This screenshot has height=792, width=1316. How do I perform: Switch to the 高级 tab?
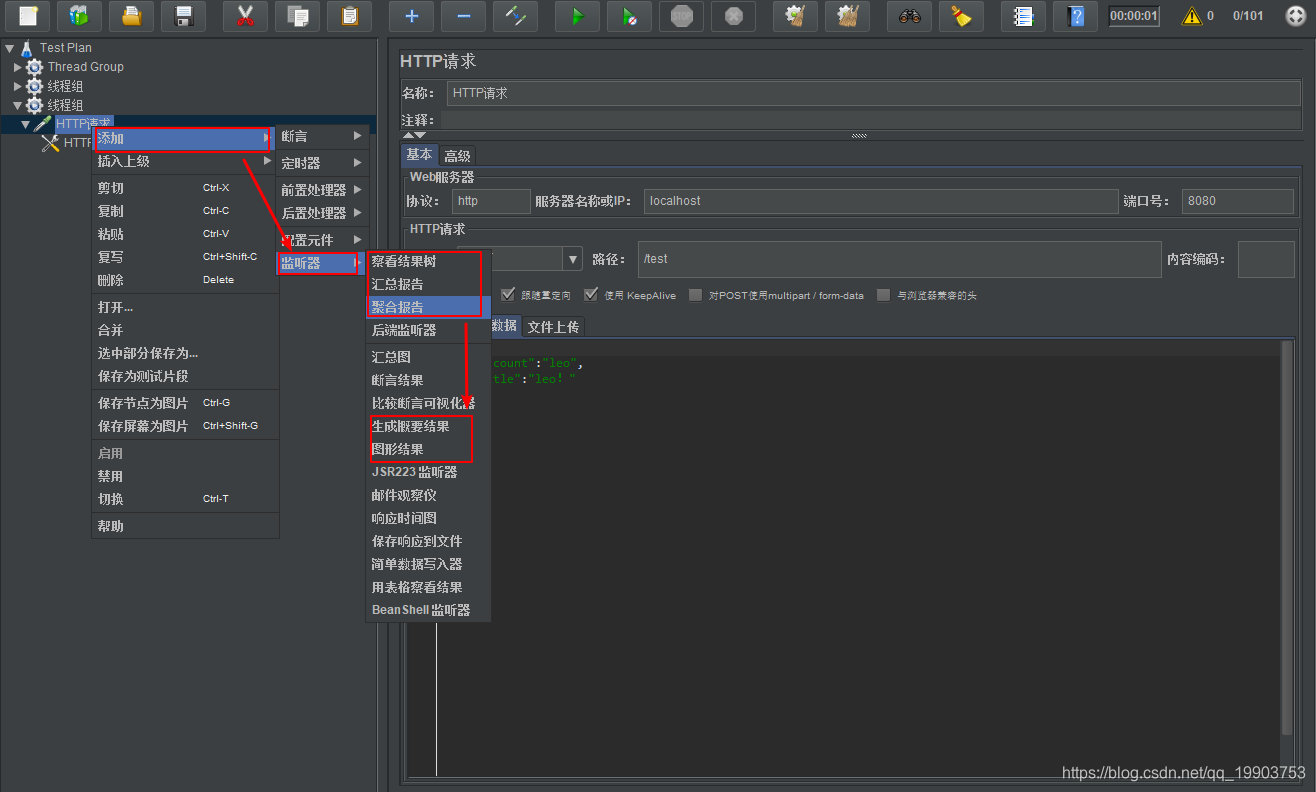coord(457,156)
